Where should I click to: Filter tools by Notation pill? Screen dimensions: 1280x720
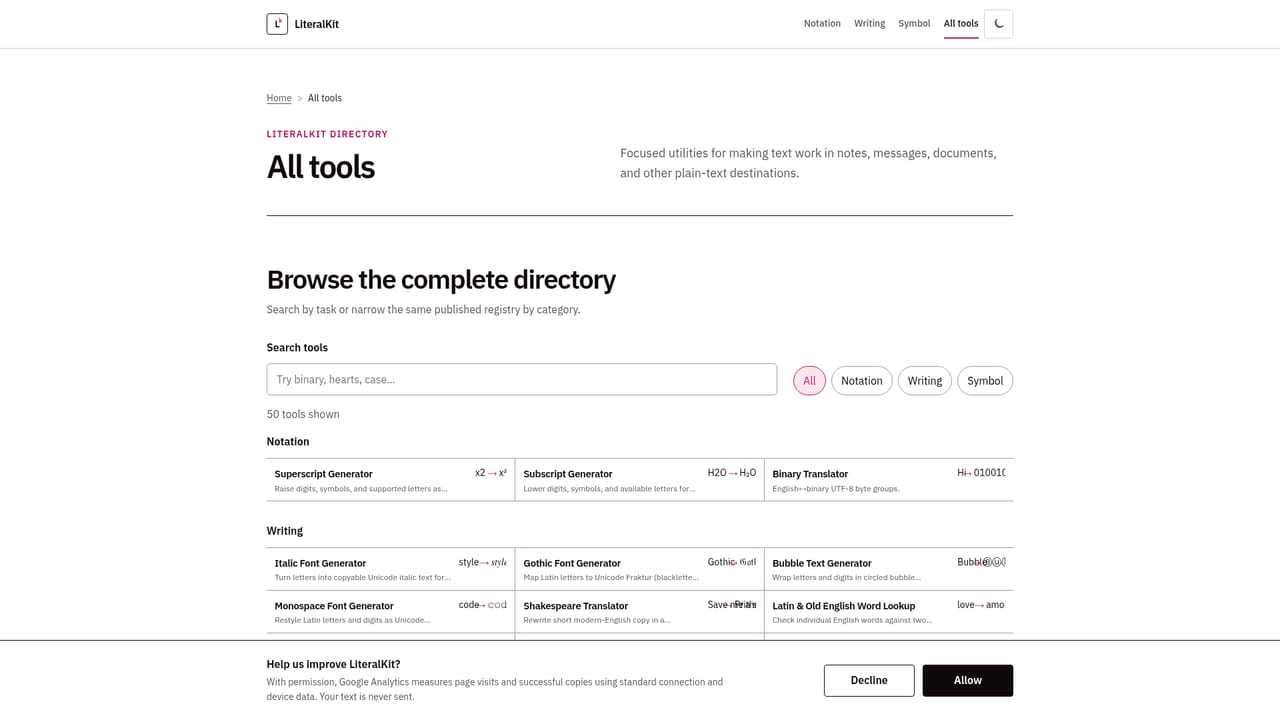point(861,381)
